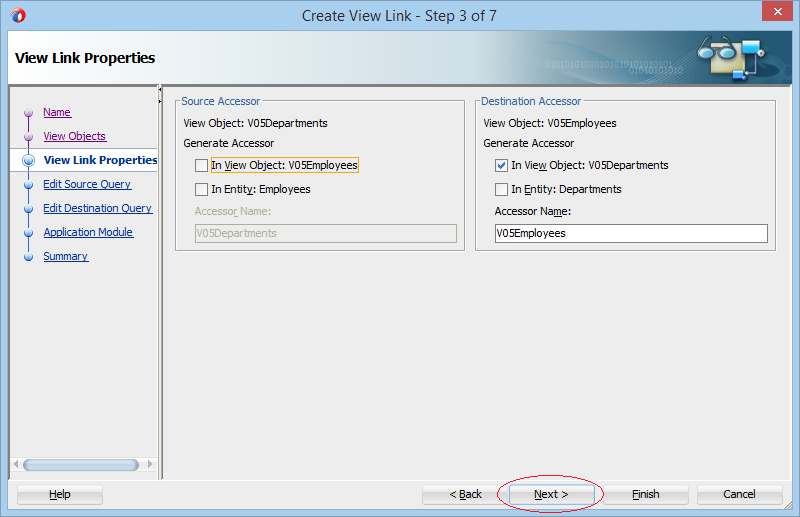800x517 pixels.
Task: Click the left arrow of navigation scrollbar
Action: [16, 464]
